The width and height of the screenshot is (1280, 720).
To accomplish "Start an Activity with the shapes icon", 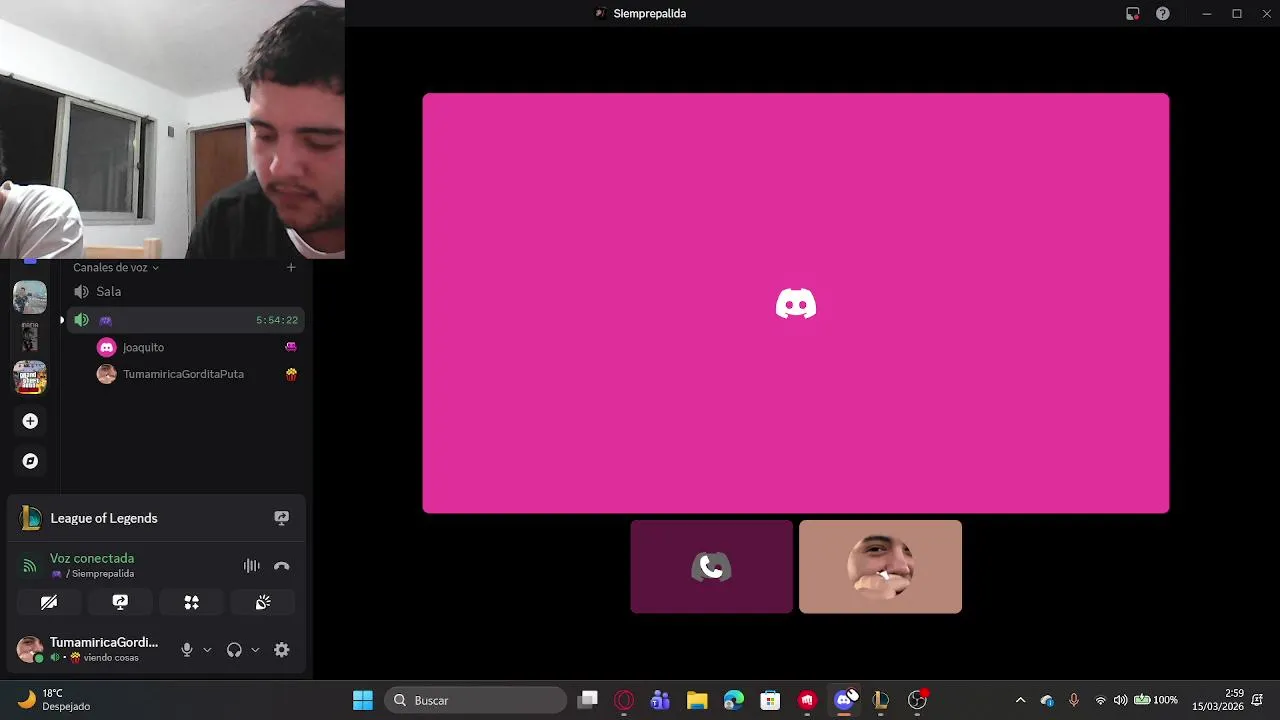I will coord(191,602).
